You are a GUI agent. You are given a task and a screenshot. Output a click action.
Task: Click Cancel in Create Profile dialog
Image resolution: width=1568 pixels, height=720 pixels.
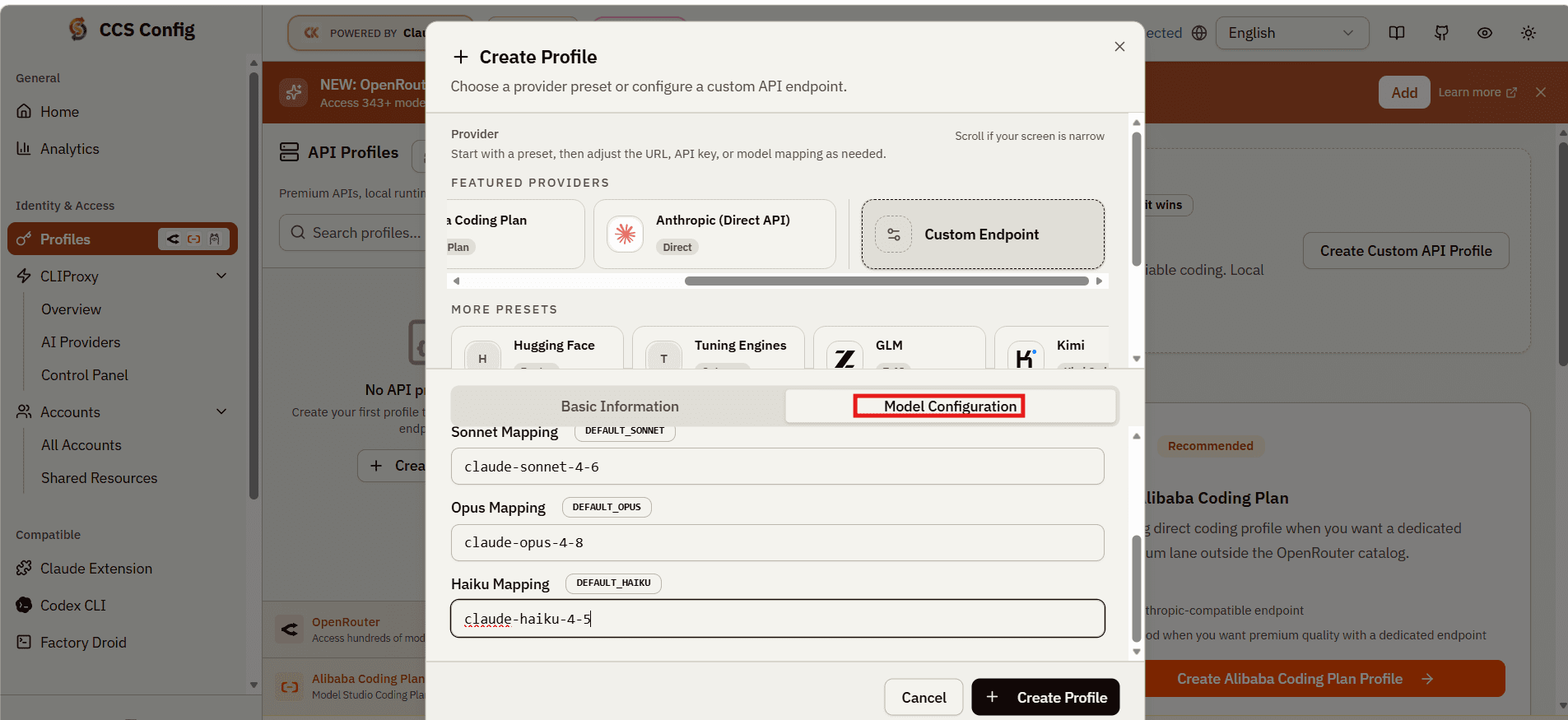[x=924, y=697]
